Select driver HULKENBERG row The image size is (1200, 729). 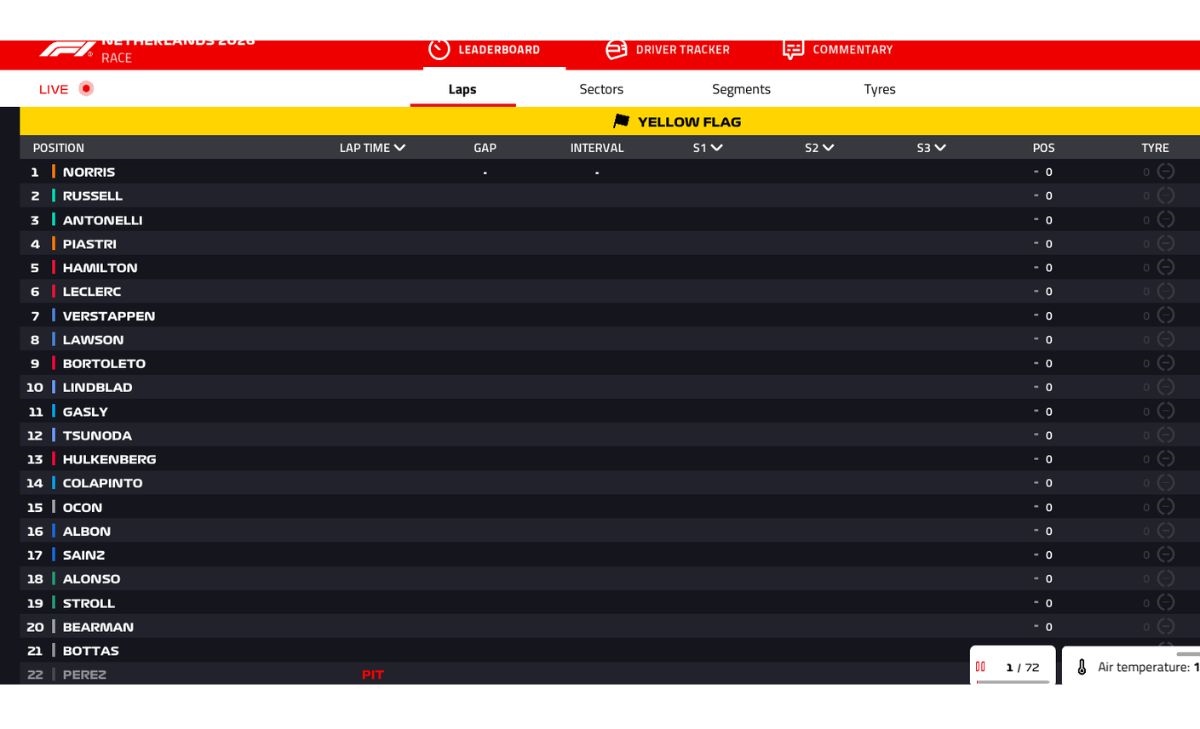click(x=610, y=459)
